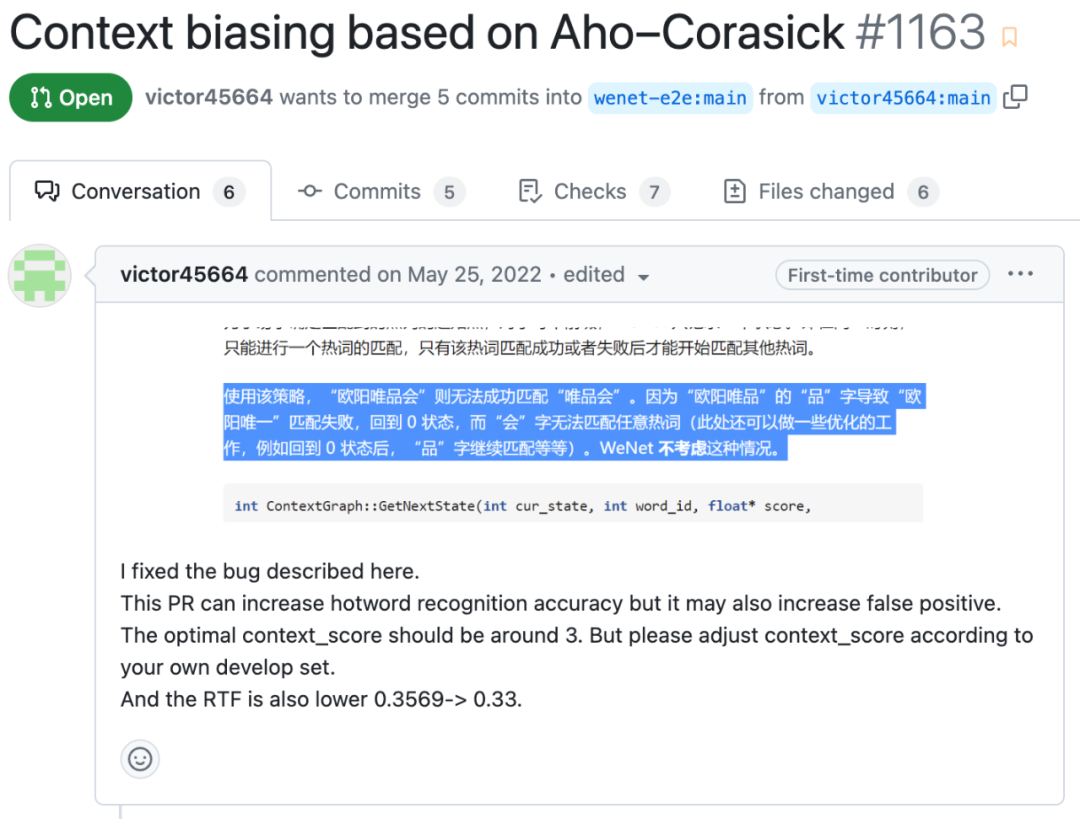Click the Commits tab commit icon
The height and width of the screenshot is (819, 1080).
coord(310,191)
